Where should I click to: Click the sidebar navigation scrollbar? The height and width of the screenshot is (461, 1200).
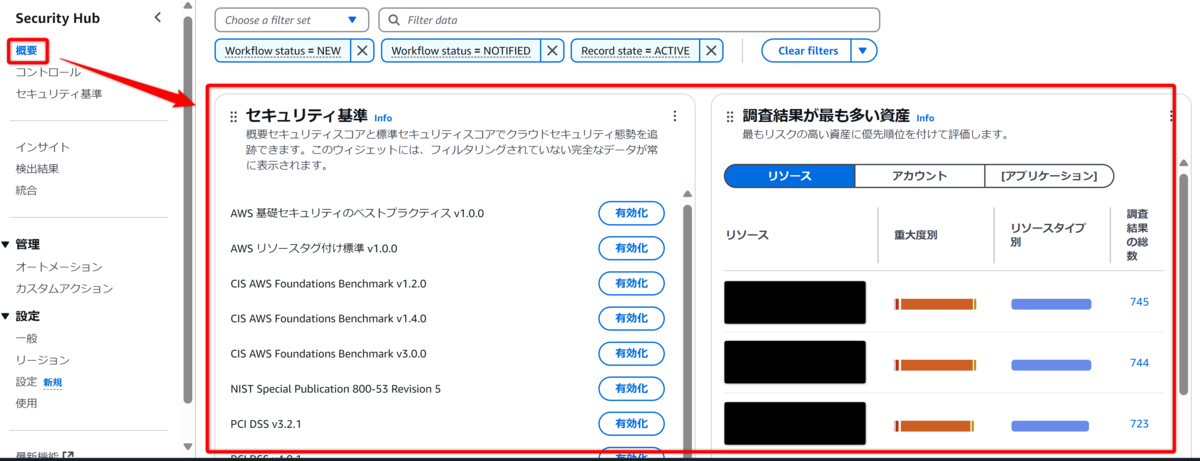tap(188, 210)
